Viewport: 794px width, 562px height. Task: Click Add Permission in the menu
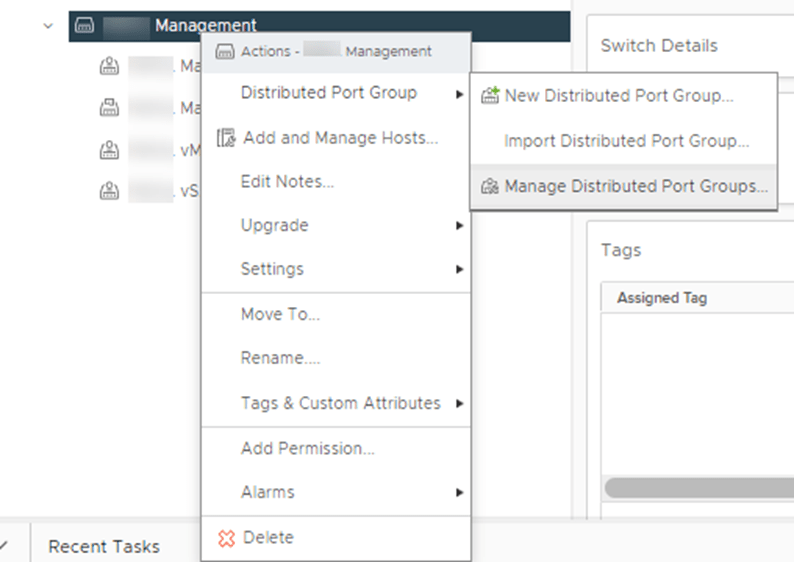point(307,449)
